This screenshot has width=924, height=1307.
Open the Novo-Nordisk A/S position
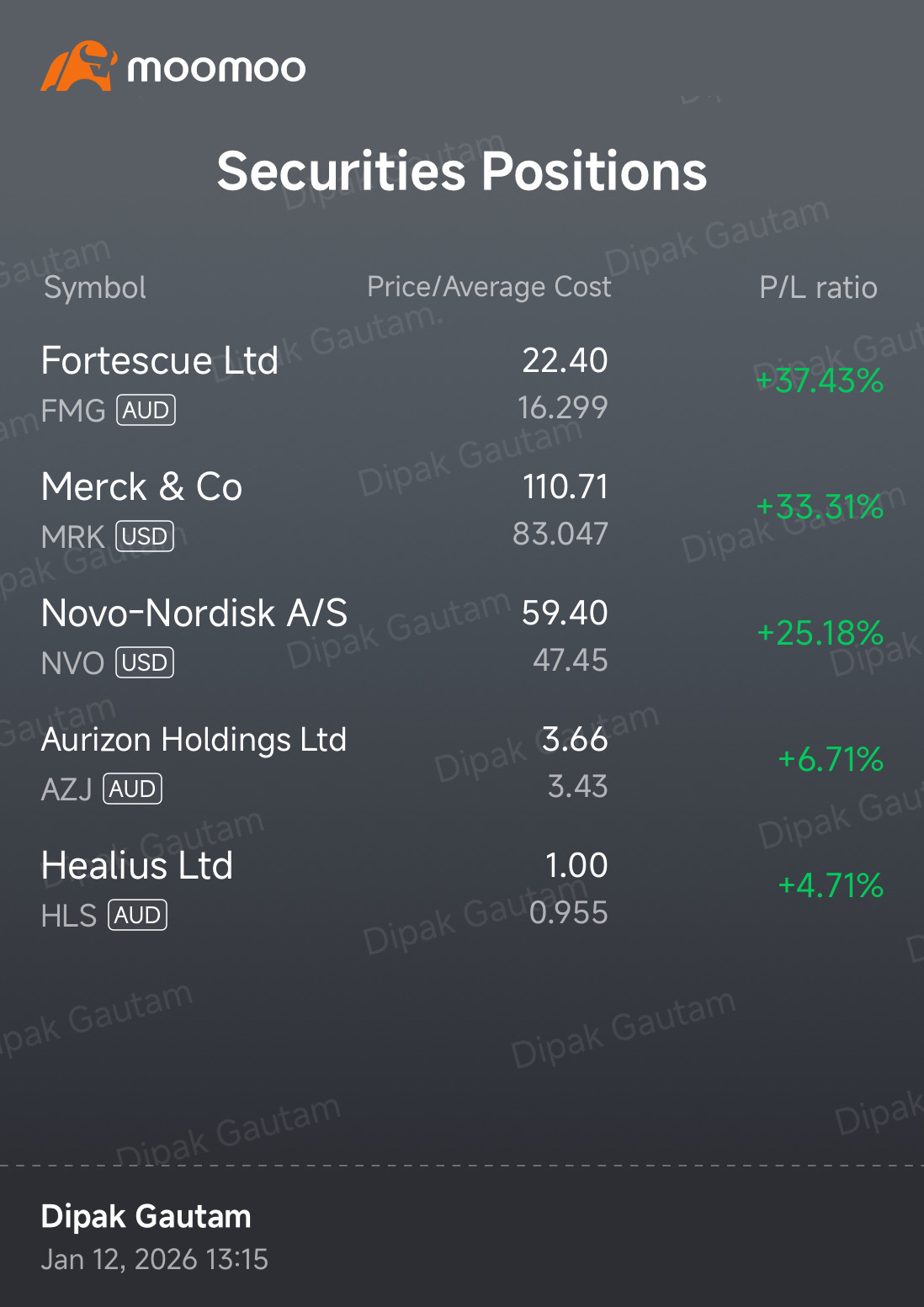tap(462, 636)
